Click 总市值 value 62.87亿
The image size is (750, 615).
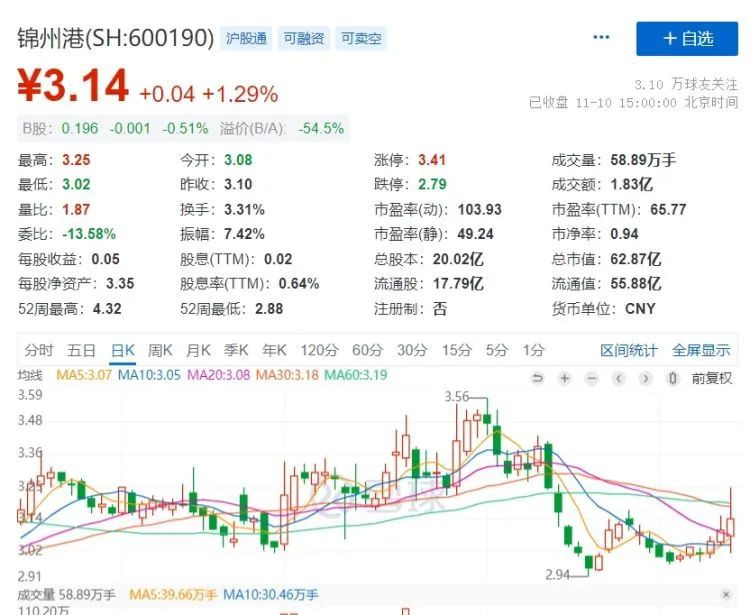pos(636,259)
